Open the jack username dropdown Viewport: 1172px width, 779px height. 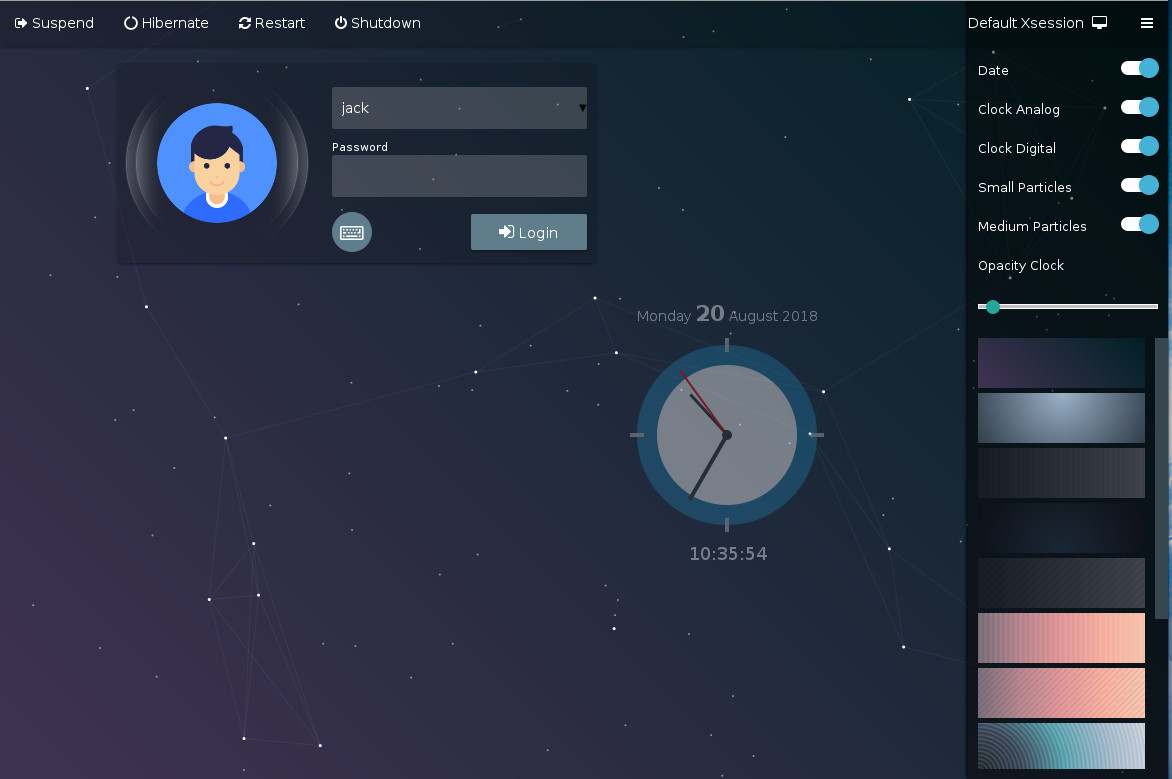(x=459, y=108)
